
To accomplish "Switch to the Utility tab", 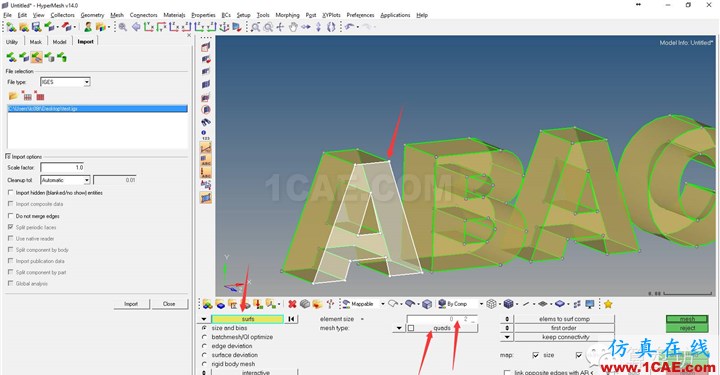I will 12,42.
